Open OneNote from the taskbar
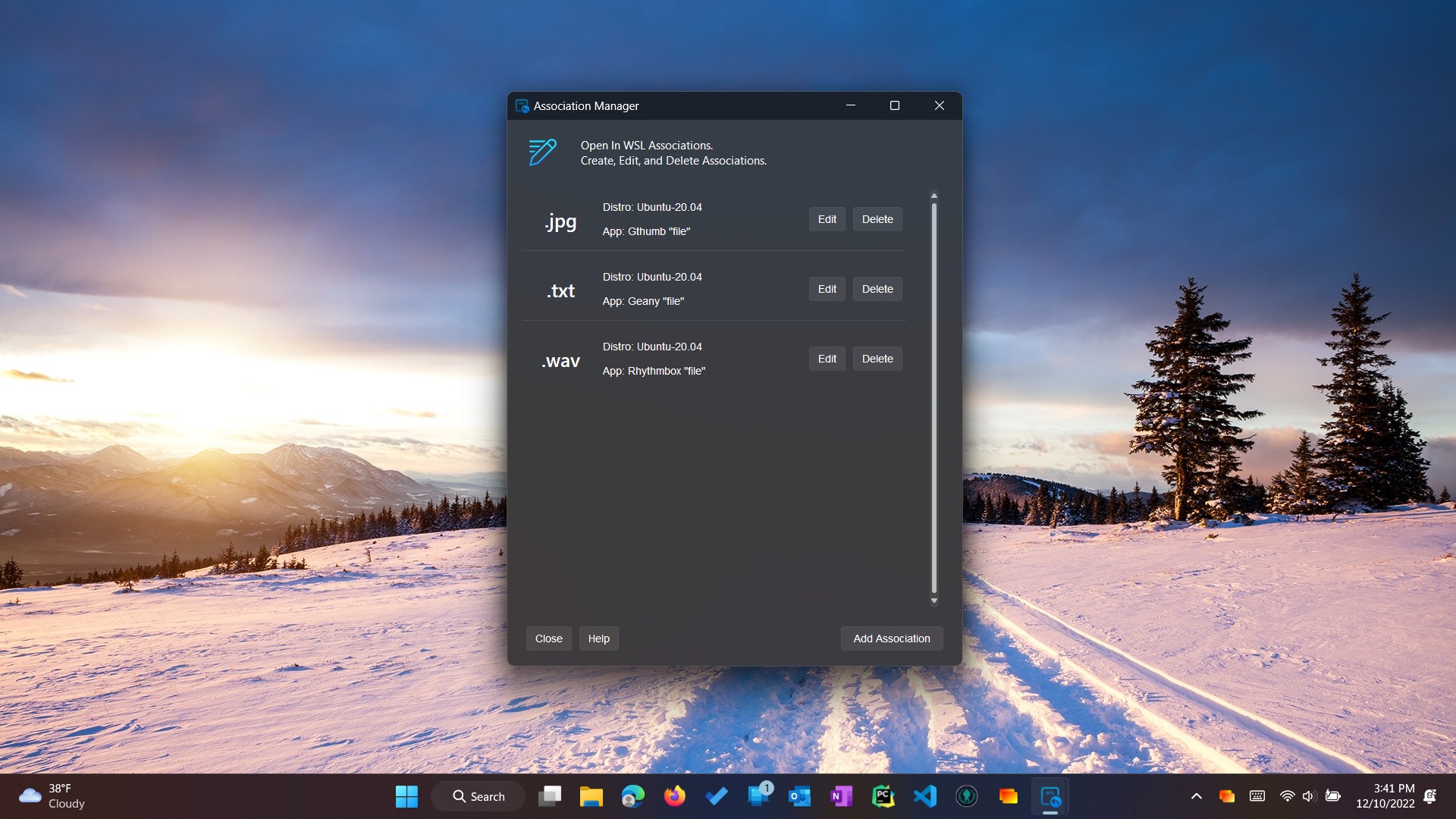Image resolution: width=1456 pixels, height=819 pixels. [x=841, y=796]
